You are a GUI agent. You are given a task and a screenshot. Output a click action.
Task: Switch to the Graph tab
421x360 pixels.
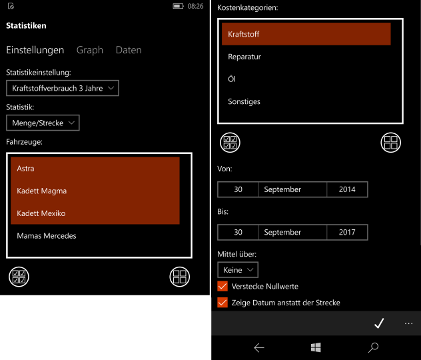pos(90,50)
